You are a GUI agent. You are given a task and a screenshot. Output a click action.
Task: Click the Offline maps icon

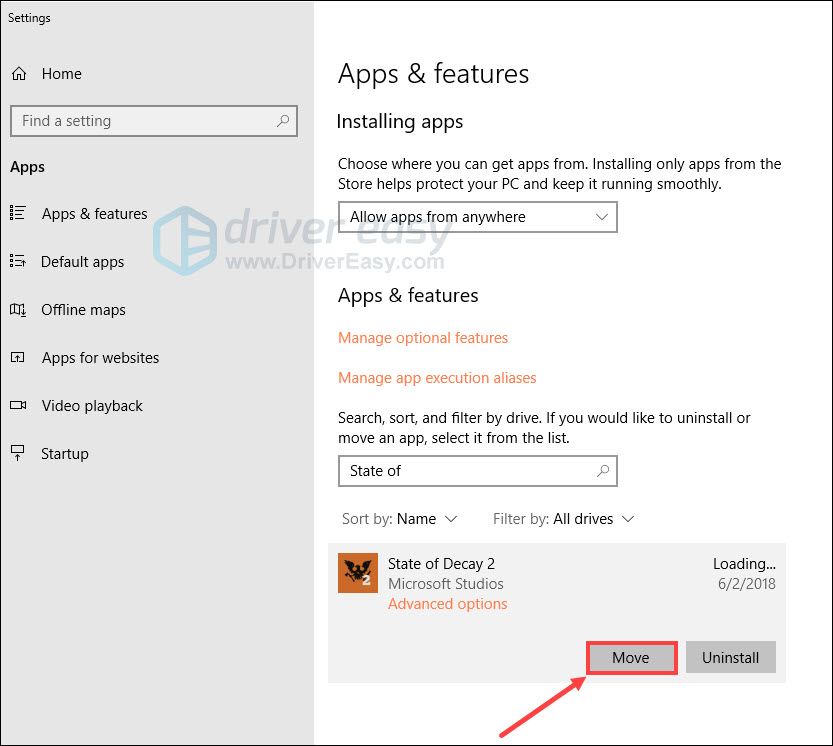point(18,310)
